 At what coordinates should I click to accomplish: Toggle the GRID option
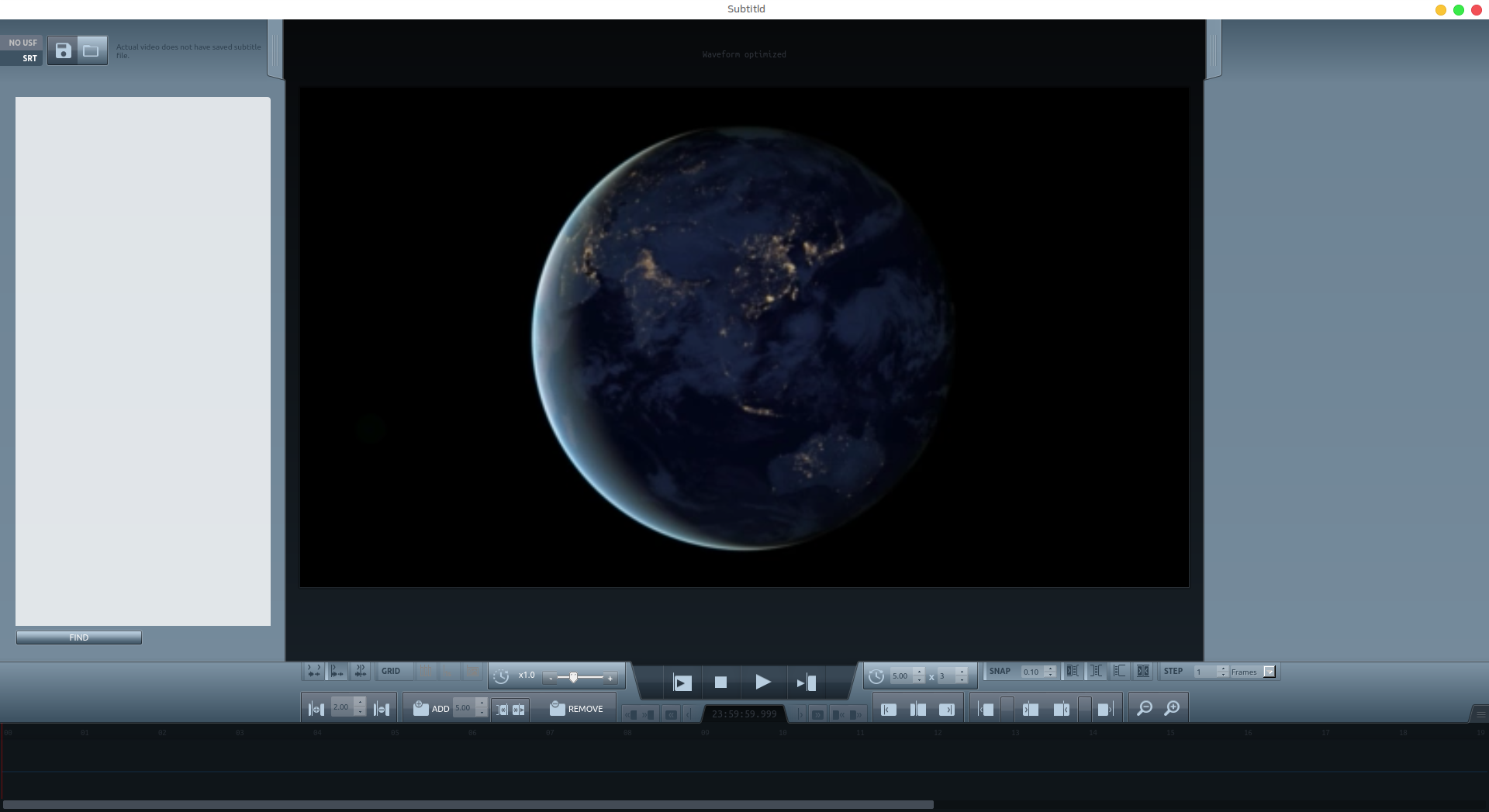pos(391,672)
